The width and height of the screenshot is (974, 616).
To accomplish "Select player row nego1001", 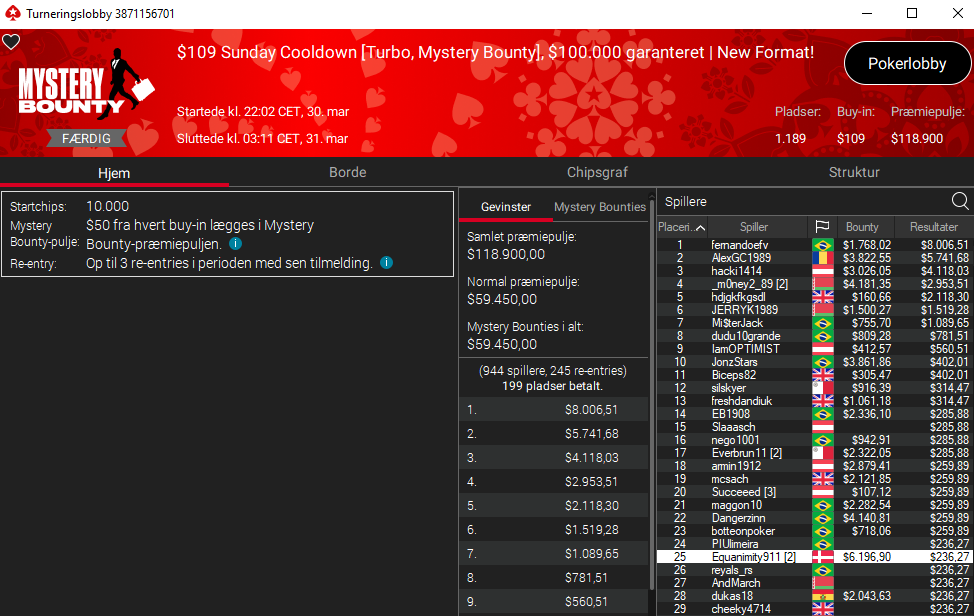I will [815, 440].
